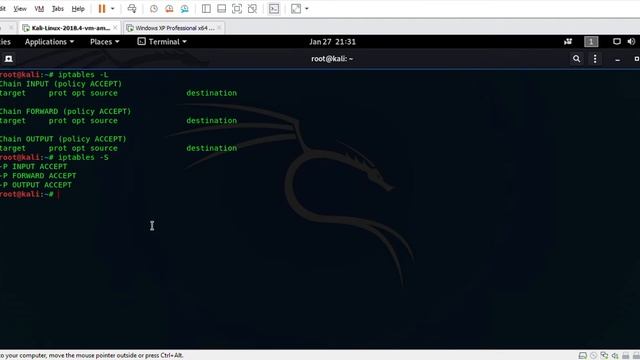Image resolution: width=640 pixels, height=360 pixels.
Task: Open Kali Places menu
Action: click(x=104, y=42)
